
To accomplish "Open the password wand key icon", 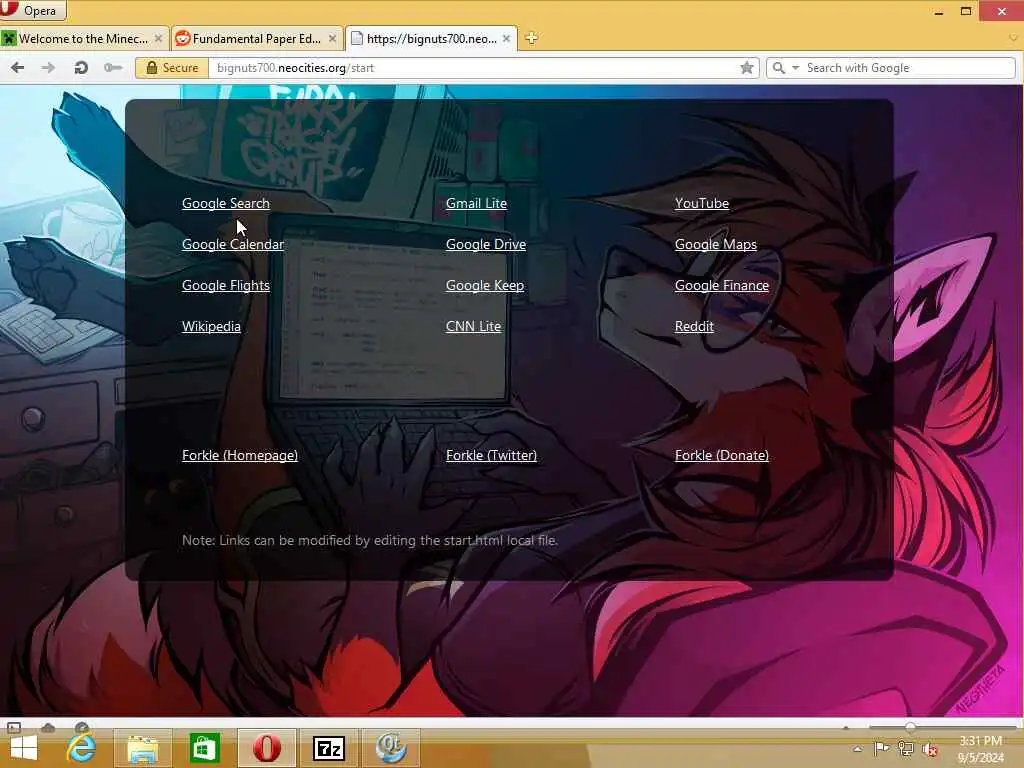I will pyautogui.click(x=113, y=67).
